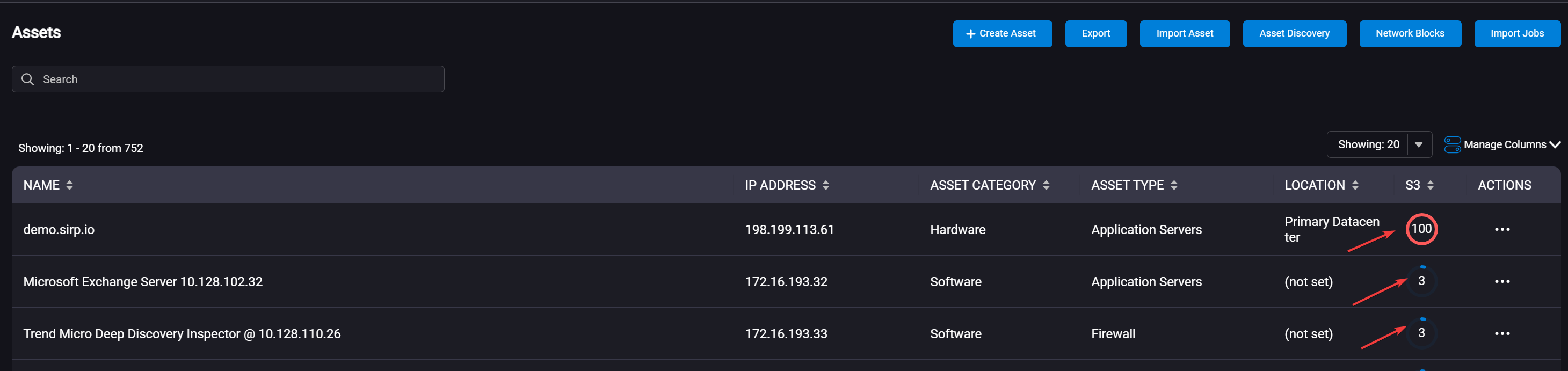The width and height of the screenshot is (1568, 371).
Task: Sort assets by Location column
Action: [1355, 186]
